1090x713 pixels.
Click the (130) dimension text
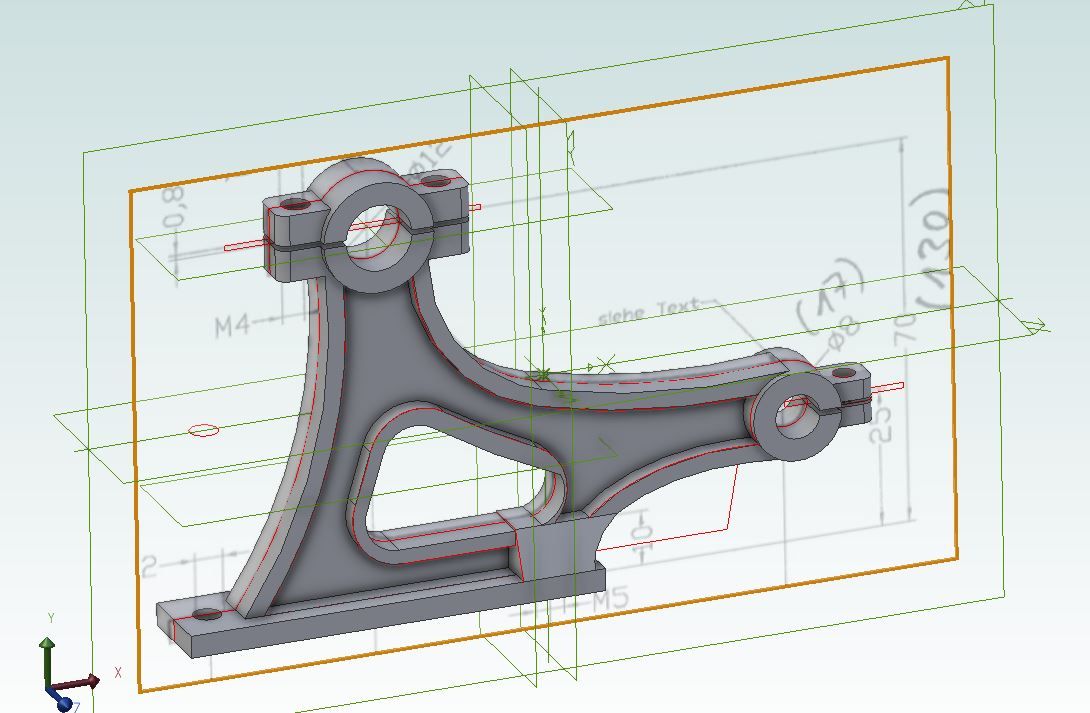(929, 249)
